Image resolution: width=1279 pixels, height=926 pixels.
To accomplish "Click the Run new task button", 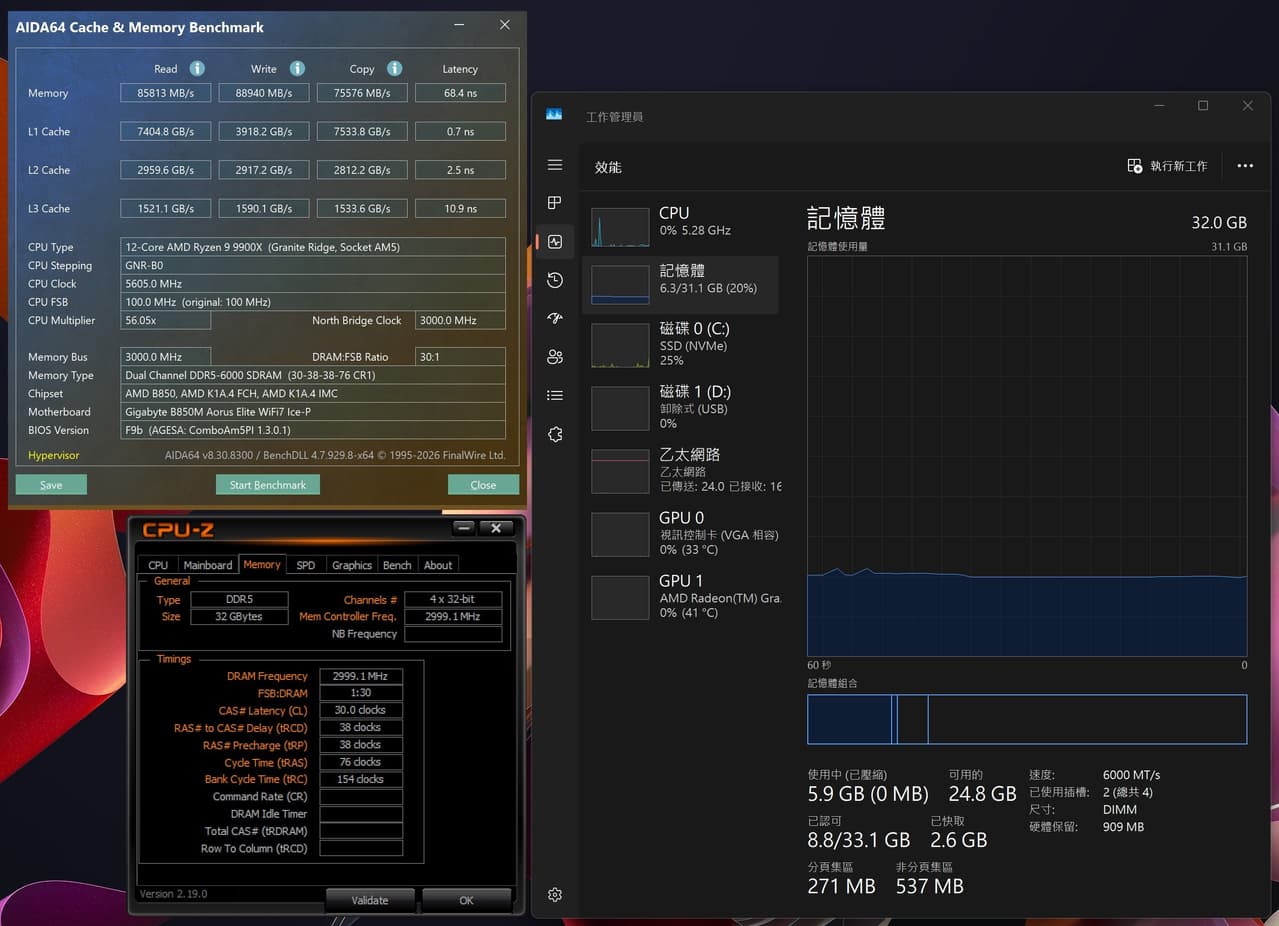I will tap(1167, 166).
